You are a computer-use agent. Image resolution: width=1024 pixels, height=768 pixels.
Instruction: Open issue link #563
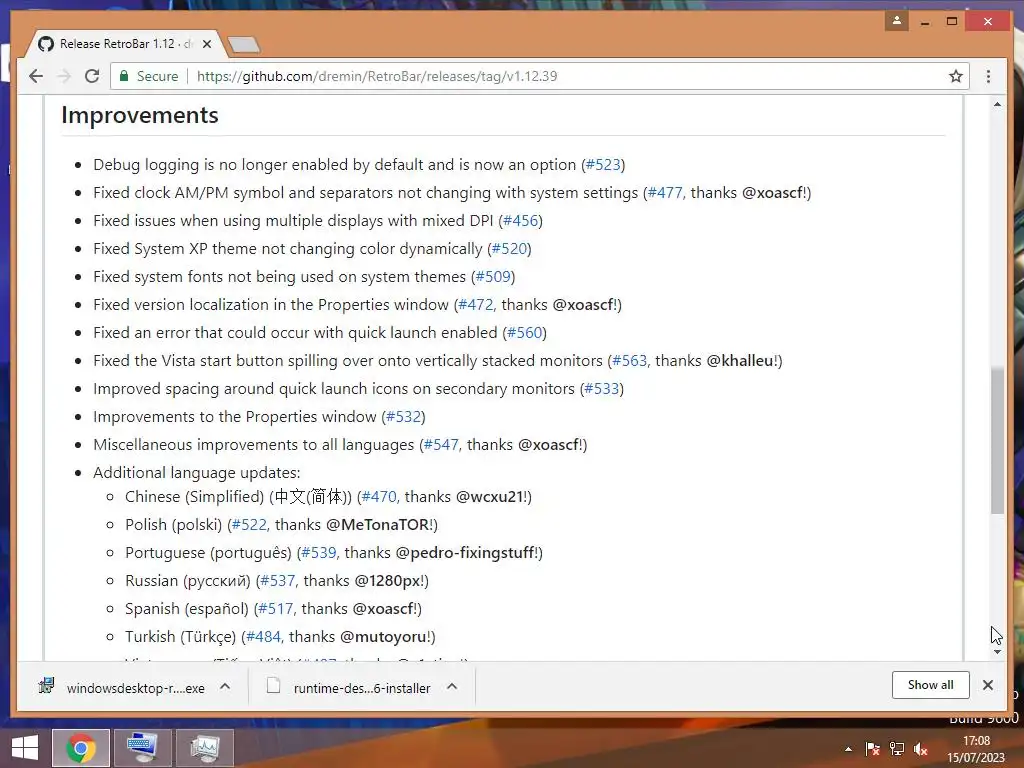(x=630, y=361)
